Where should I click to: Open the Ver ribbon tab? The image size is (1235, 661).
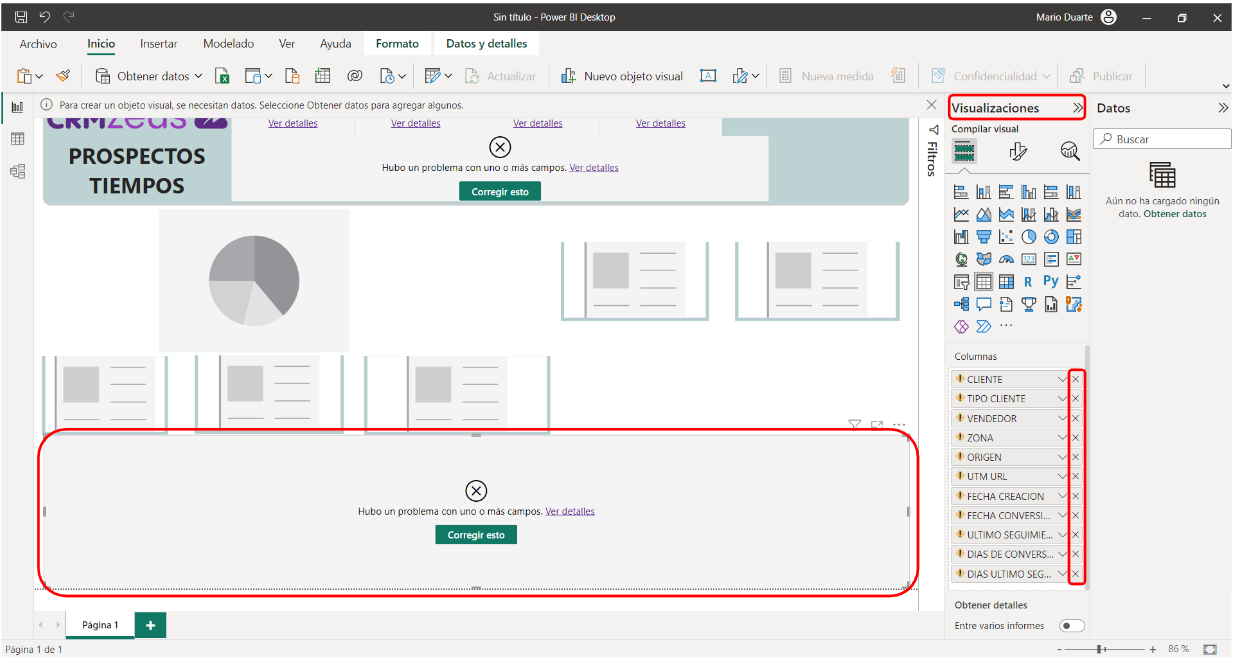click(287, 44)
